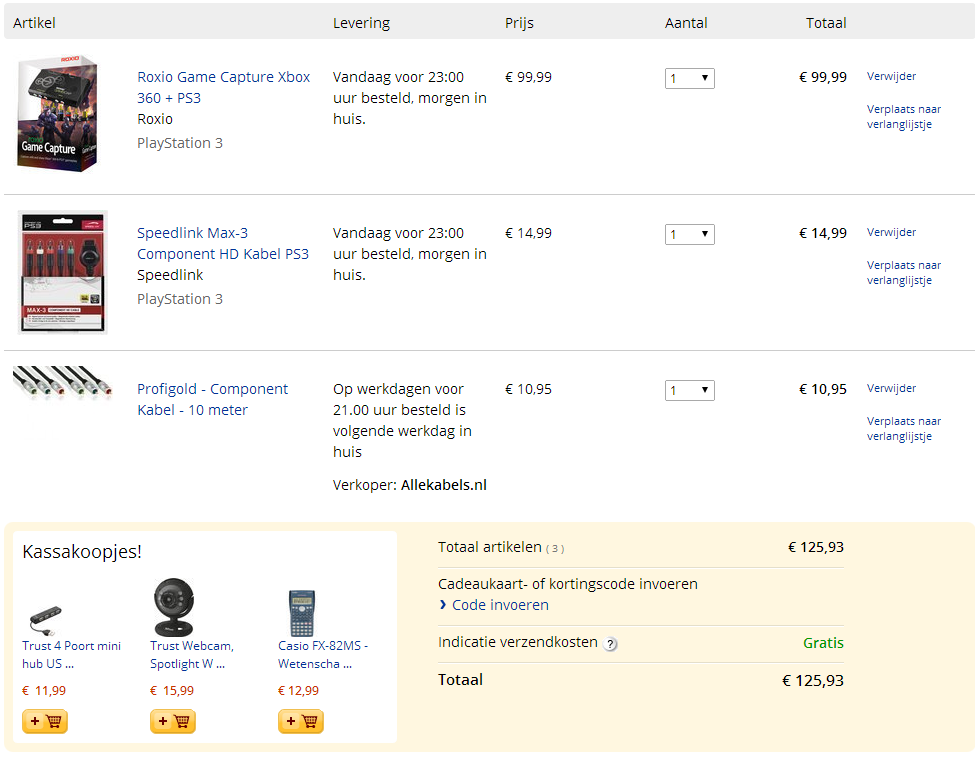This screenshot has height=757, width=975.
Task: Remove Profigold cable via Verwijder
Action: tap(891, 388)
